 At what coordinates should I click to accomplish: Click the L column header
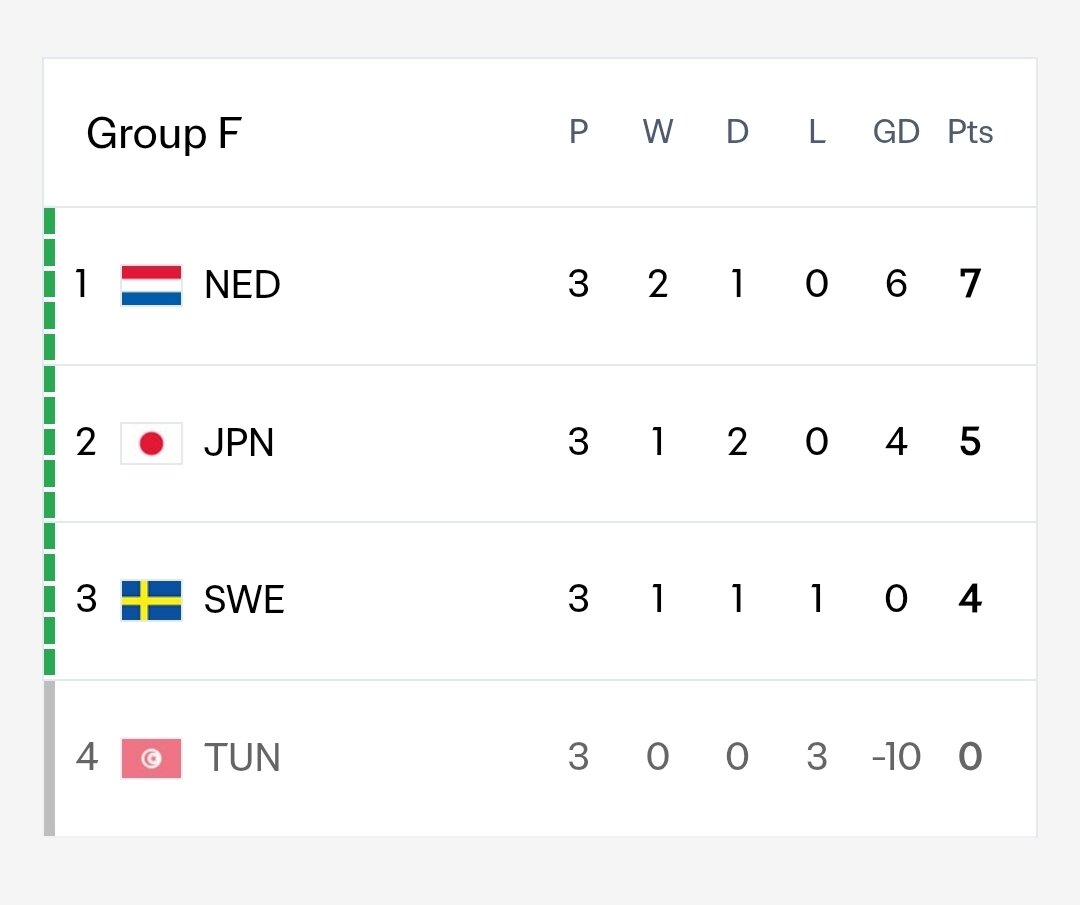(x=817, y=132)
